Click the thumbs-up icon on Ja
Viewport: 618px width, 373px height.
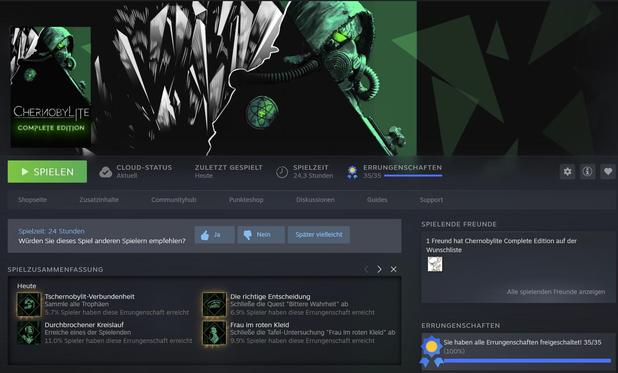coord(205,235)
